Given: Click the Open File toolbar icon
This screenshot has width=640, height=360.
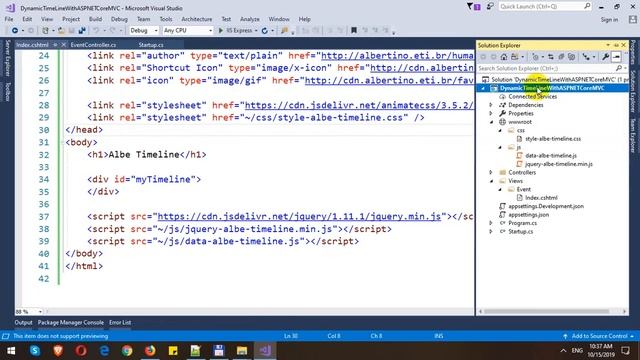Looking at the screenshot, I should pos(61,31).
